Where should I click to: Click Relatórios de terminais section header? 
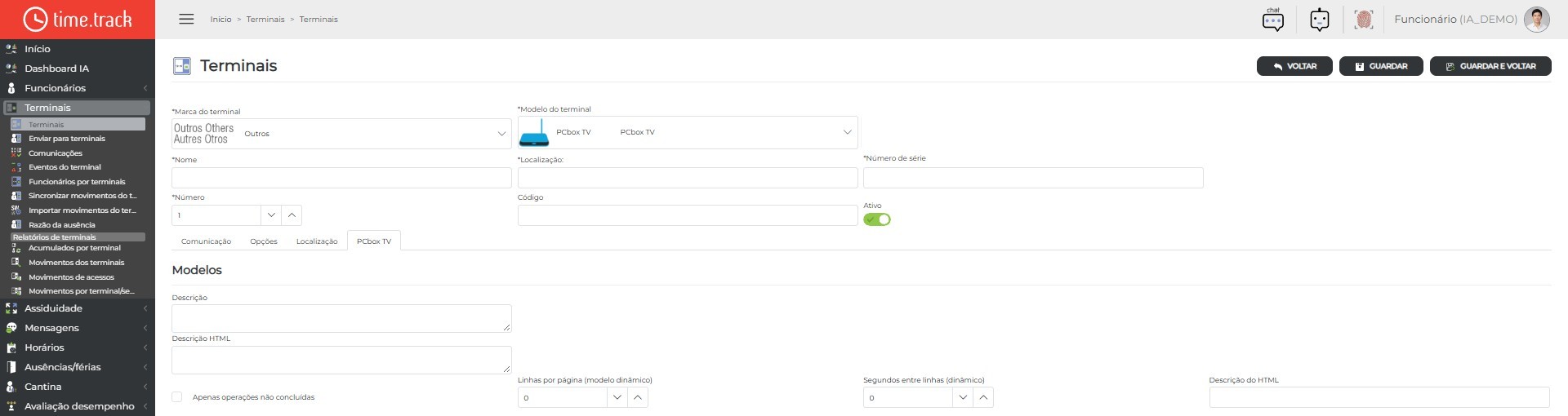point(78,237)
